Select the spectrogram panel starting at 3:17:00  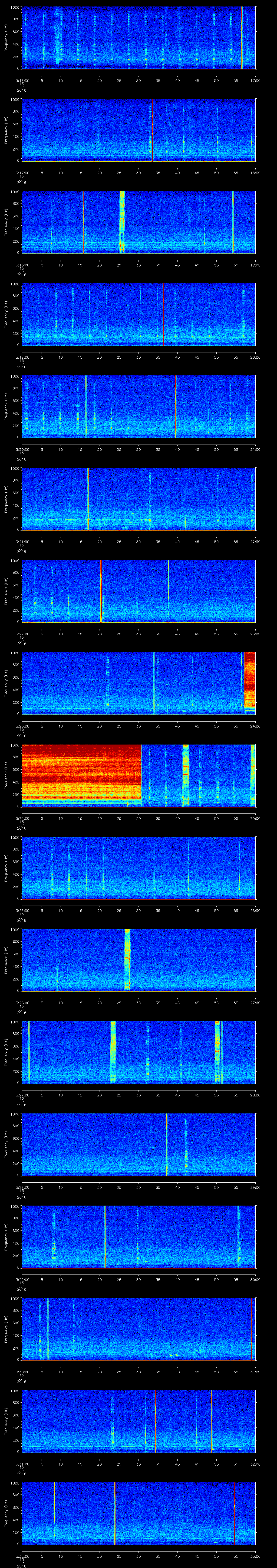click(x=138, y=130)
